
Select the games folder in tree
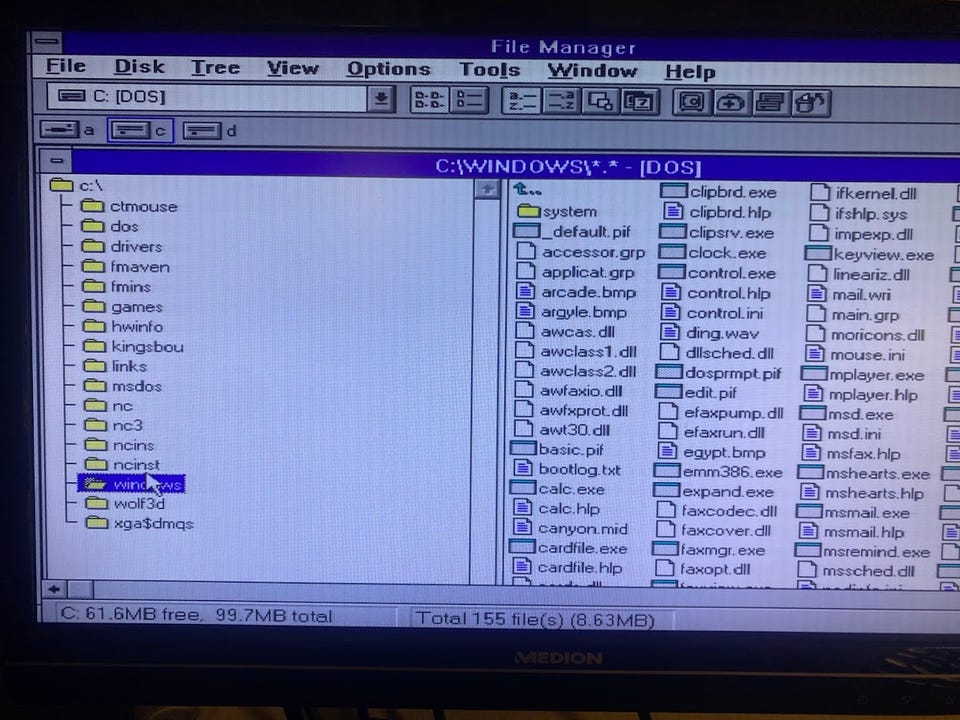(x=122, y=307)
